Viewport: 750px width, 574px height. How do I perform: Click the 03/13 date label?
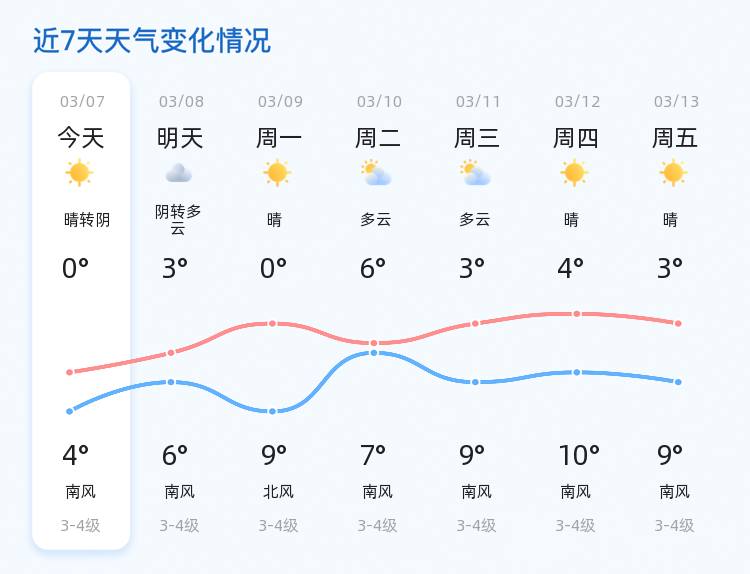(676, 102)
